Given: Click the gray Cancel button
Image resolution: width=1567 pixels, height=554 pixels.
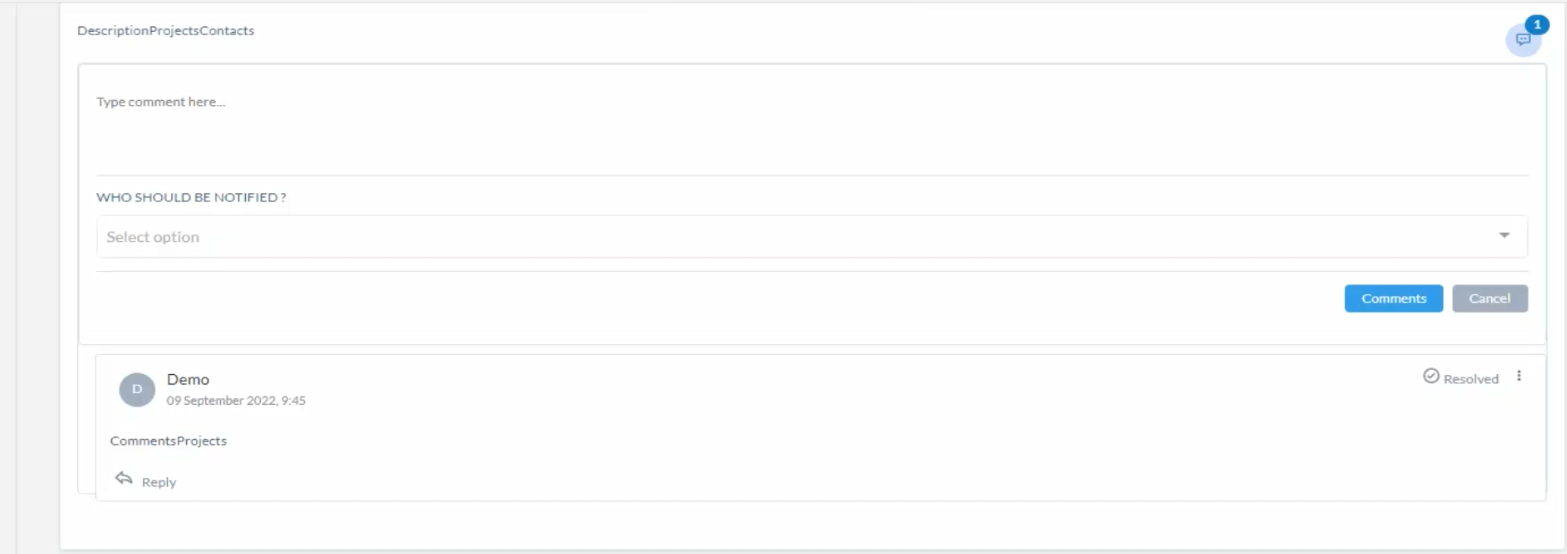Looking at the screenshot, I should [x=1490, y=298].
